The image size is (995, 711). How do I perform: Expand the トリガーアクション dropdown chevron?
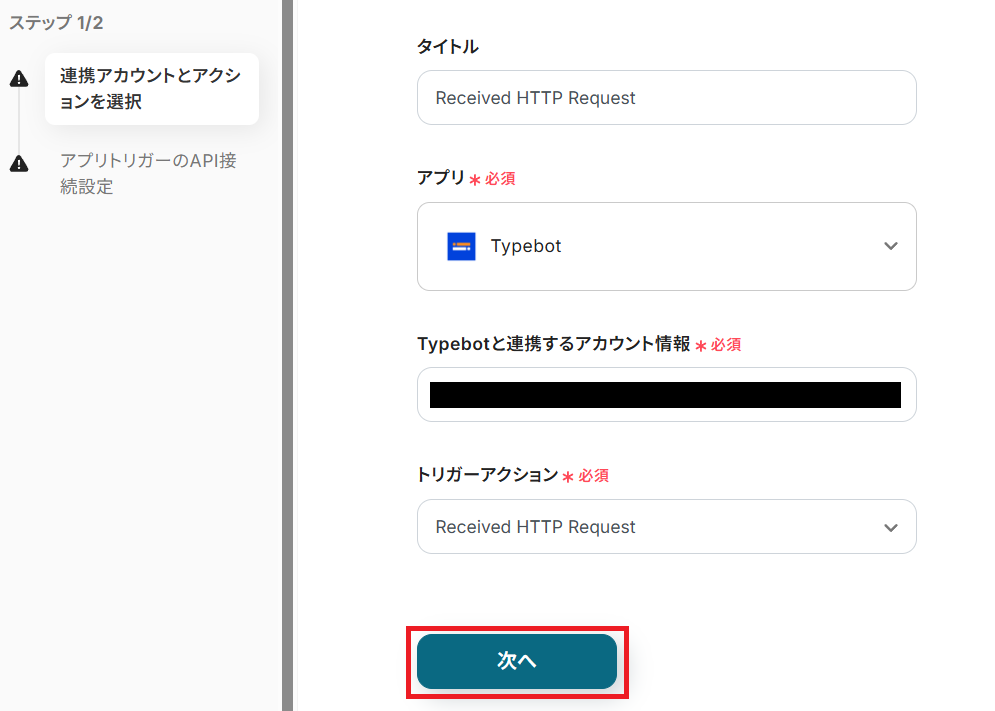pos(891,527)
